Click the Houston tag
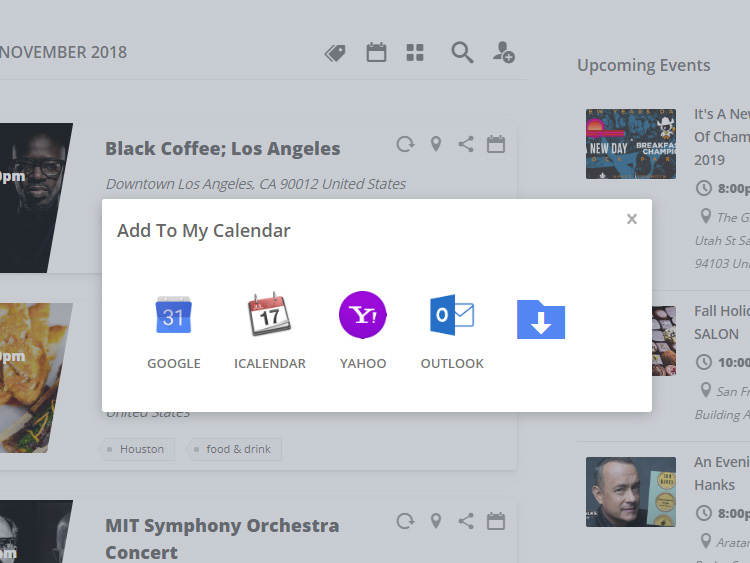Image resolution: width=750 pixels, height=563 pixels. [x=137, y=449]
